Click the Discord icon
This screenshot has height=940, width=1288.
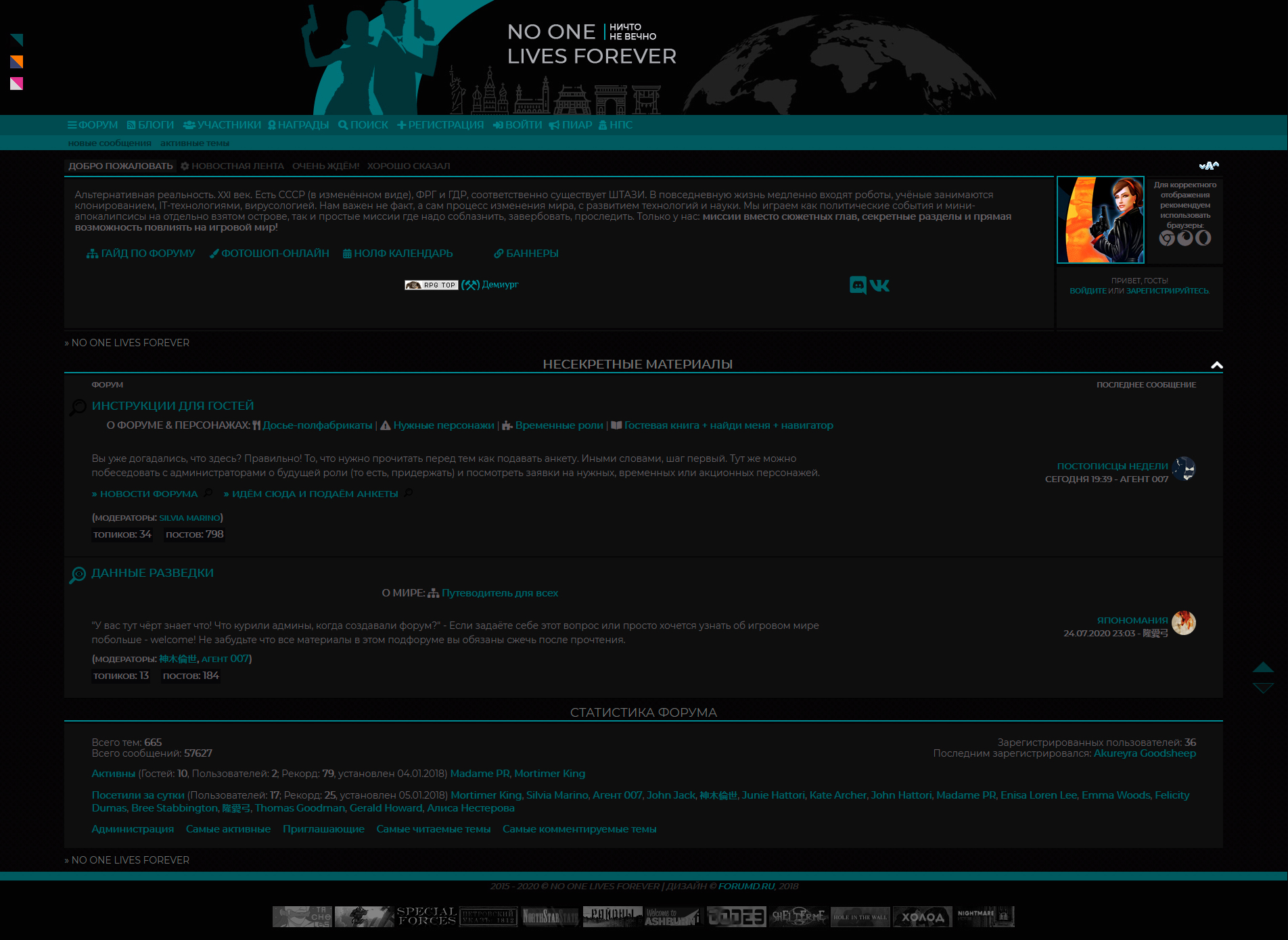[x=858, y=285]
